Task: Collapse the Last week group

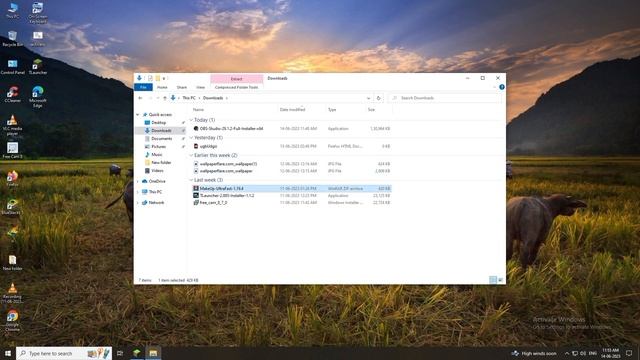Action: [191, 180]
